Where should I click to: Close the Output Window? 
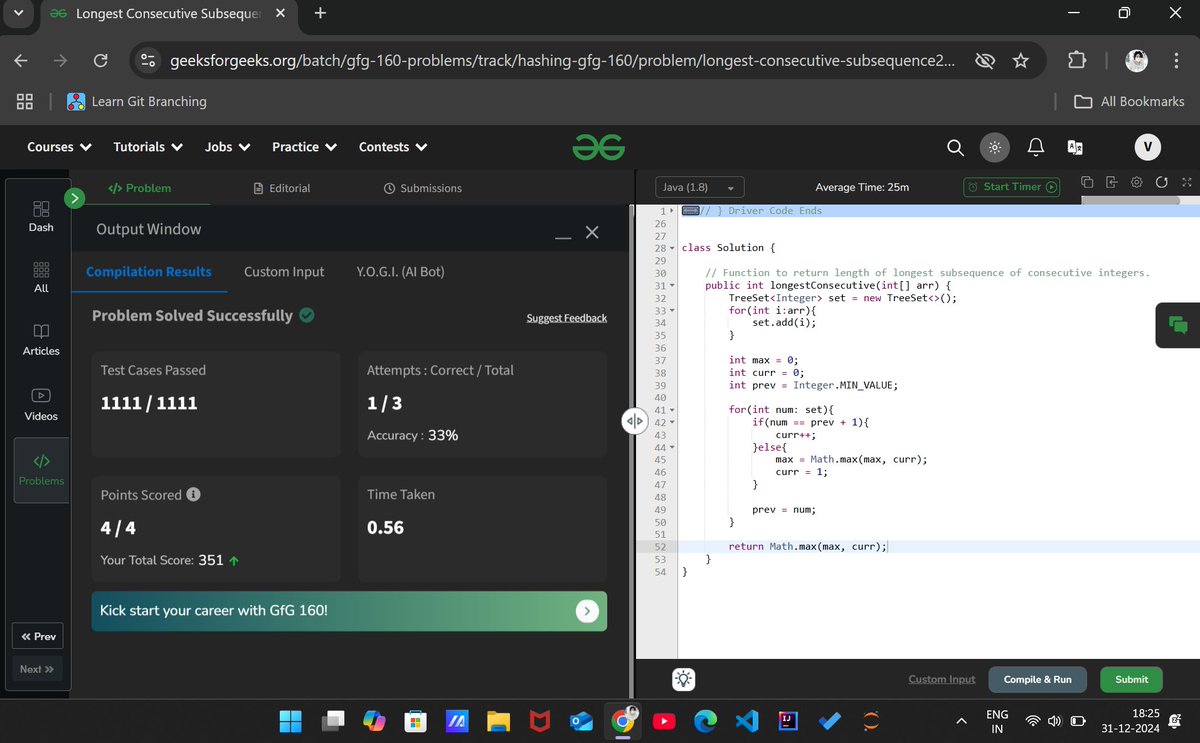coord(592,232)
